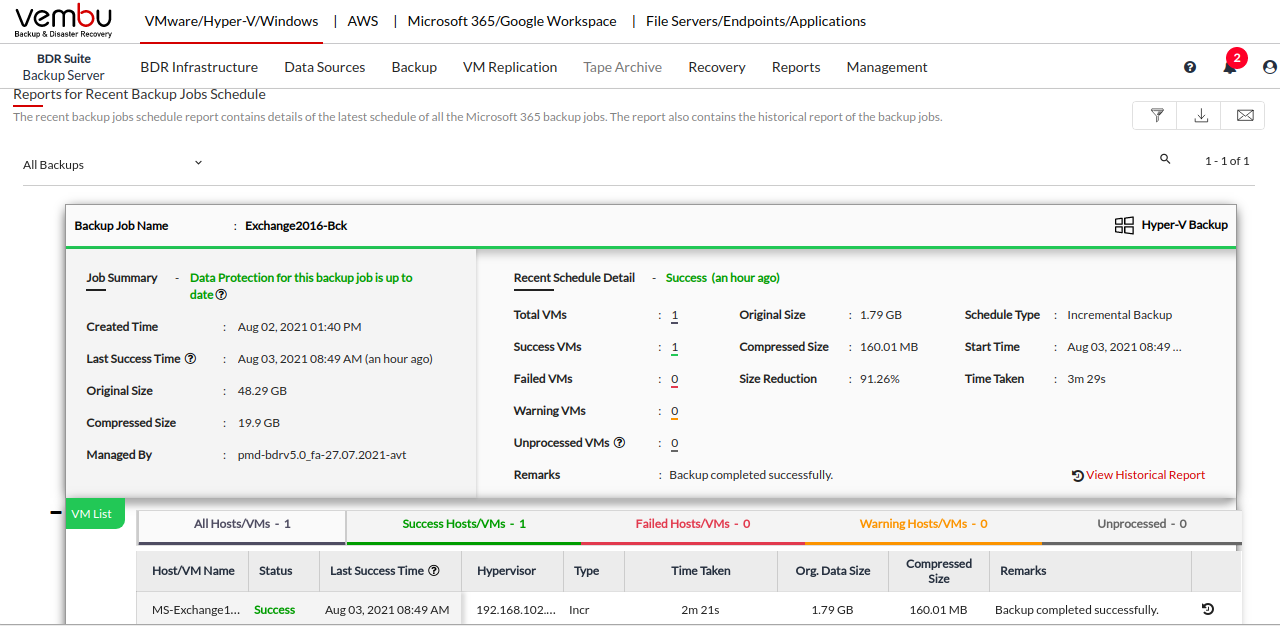Switch to File Servers/Endpoints/Applications tab
The width and height of the screenshot is (1280, 626).
(x=756, y=21)
